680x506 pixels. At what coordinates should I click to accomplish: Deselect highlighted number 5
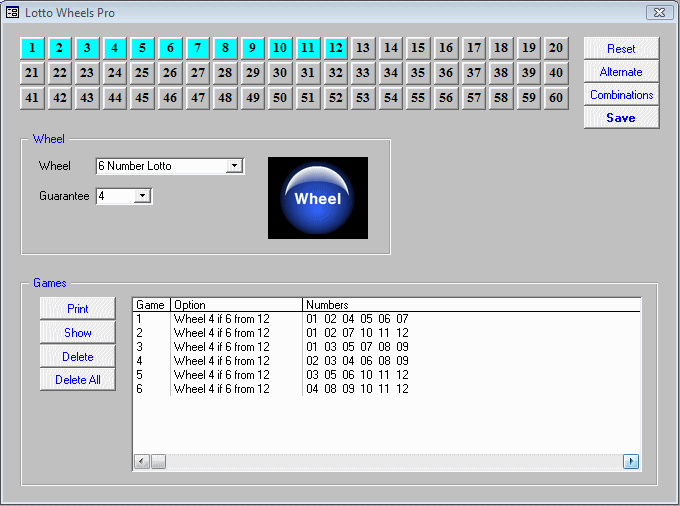(142, 48)
